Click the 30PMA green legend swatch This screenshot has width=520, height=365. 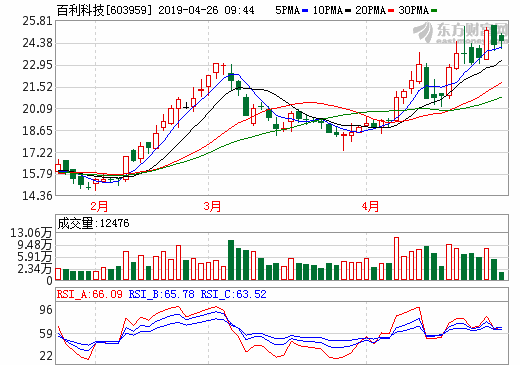(x=434, y=11)
